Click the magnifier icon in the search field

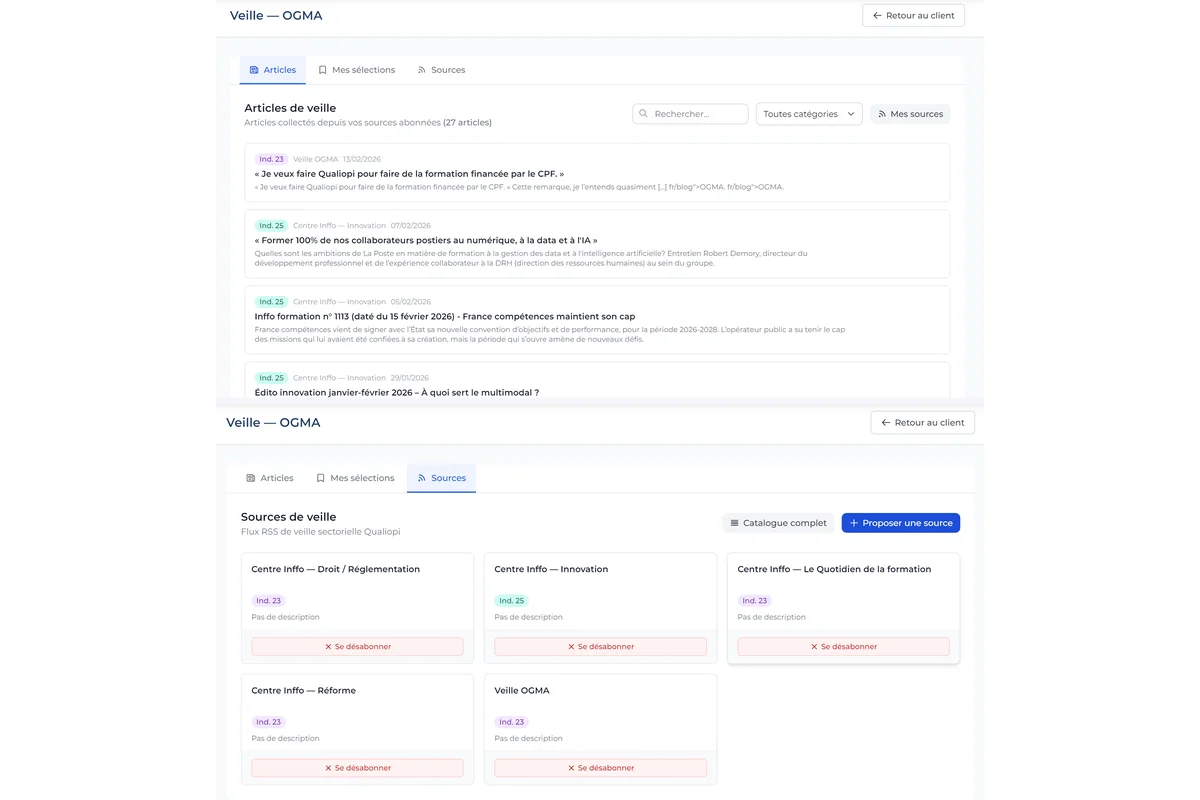coord(642,113)
